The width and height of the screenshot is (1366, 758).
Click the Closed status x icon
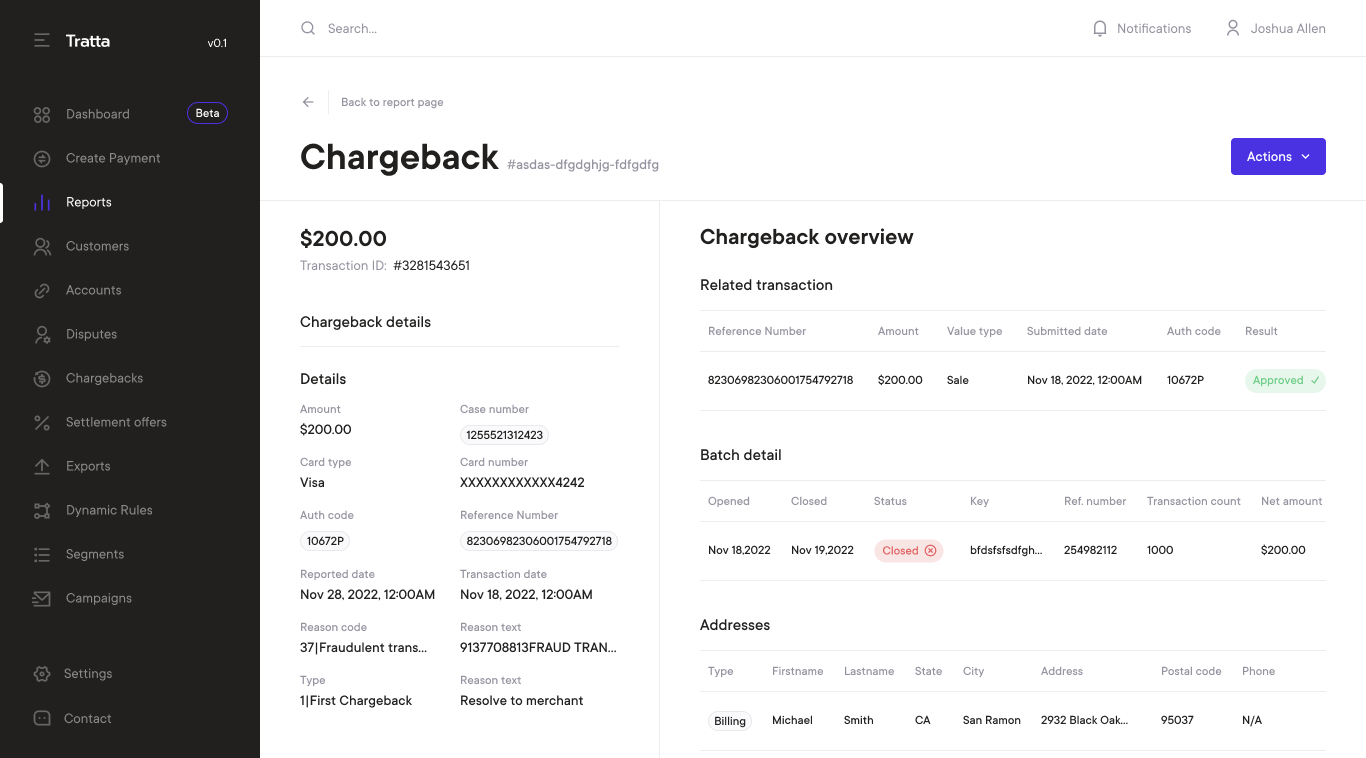click(x=930, y=550)
